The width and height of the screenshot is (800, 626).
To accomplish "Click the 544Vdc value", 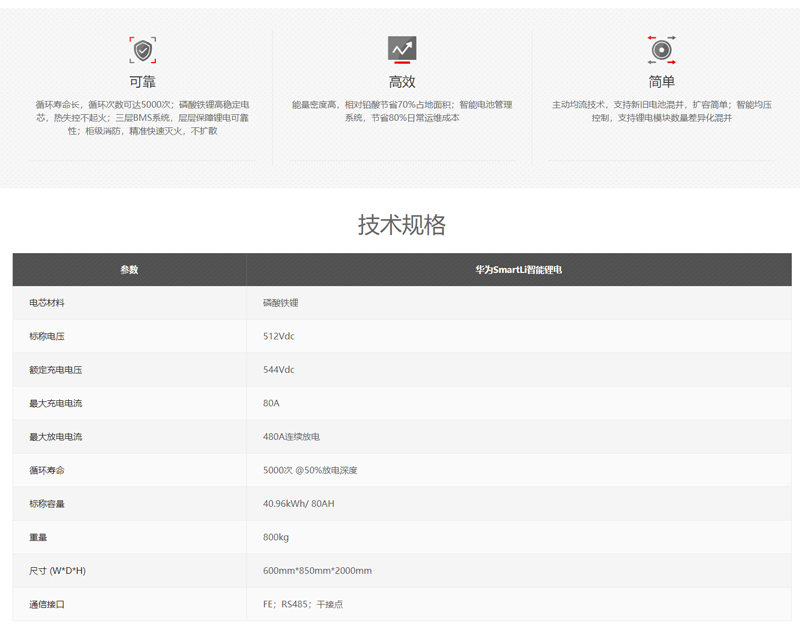I will [279, 370].
